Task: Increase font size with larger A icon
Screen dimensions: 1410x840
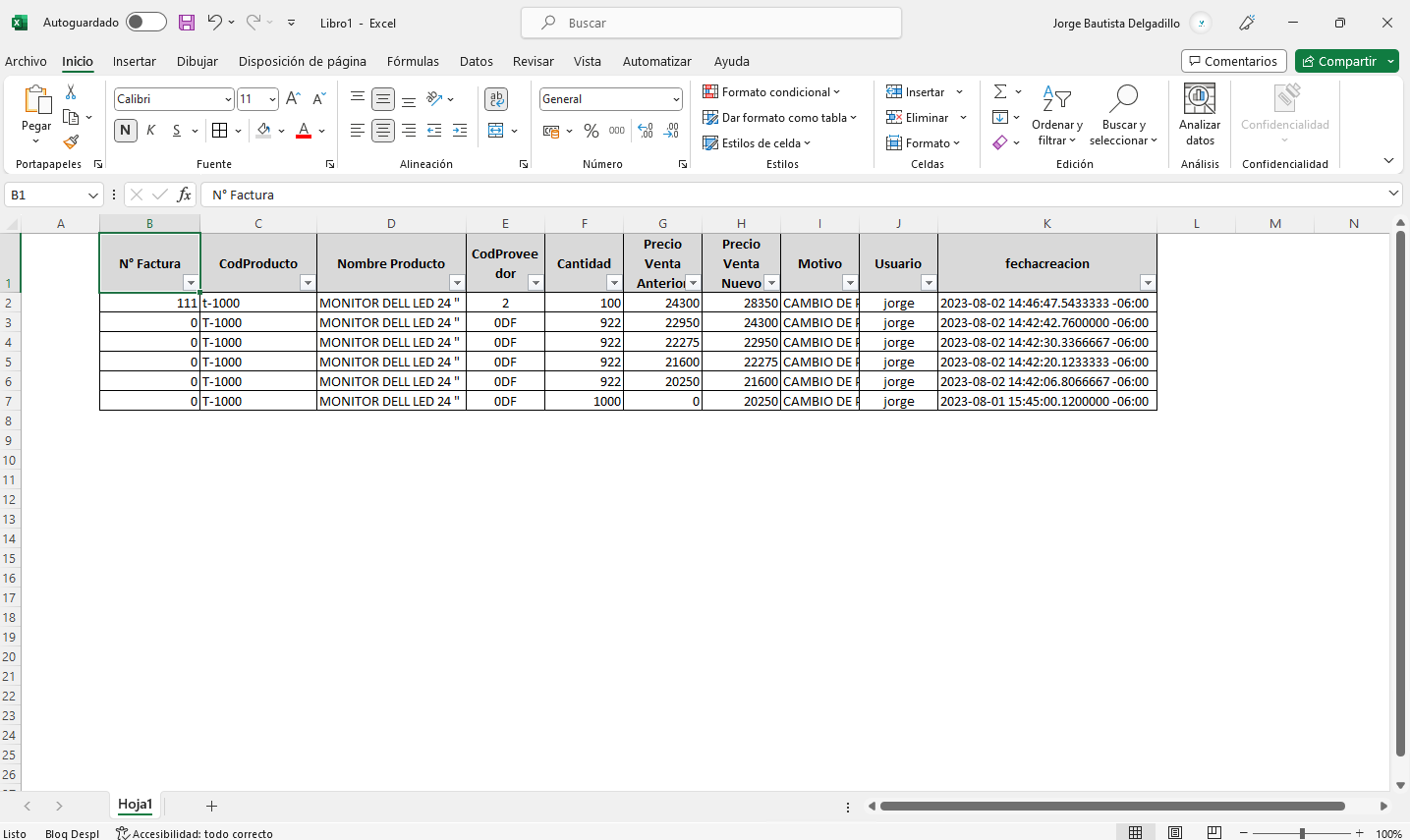Action: click(x=293, y=99)
